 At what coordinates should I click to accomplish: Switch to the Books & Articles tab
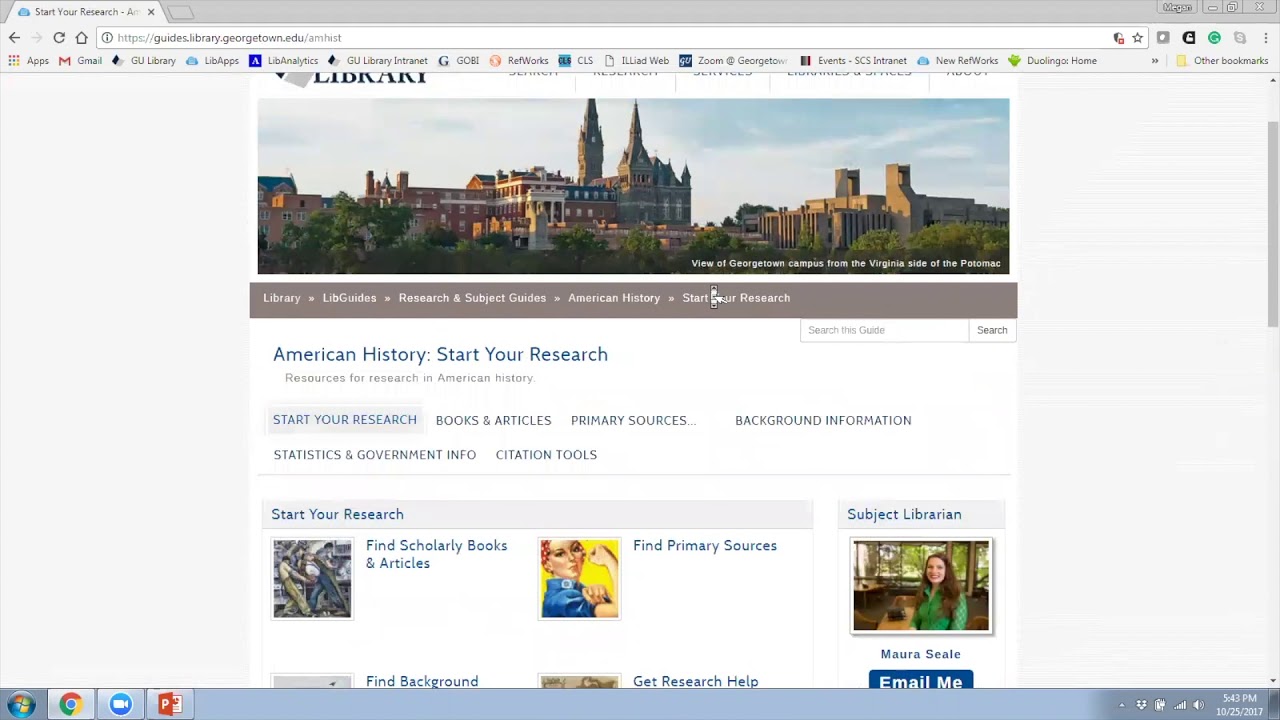tap(493, 420)
